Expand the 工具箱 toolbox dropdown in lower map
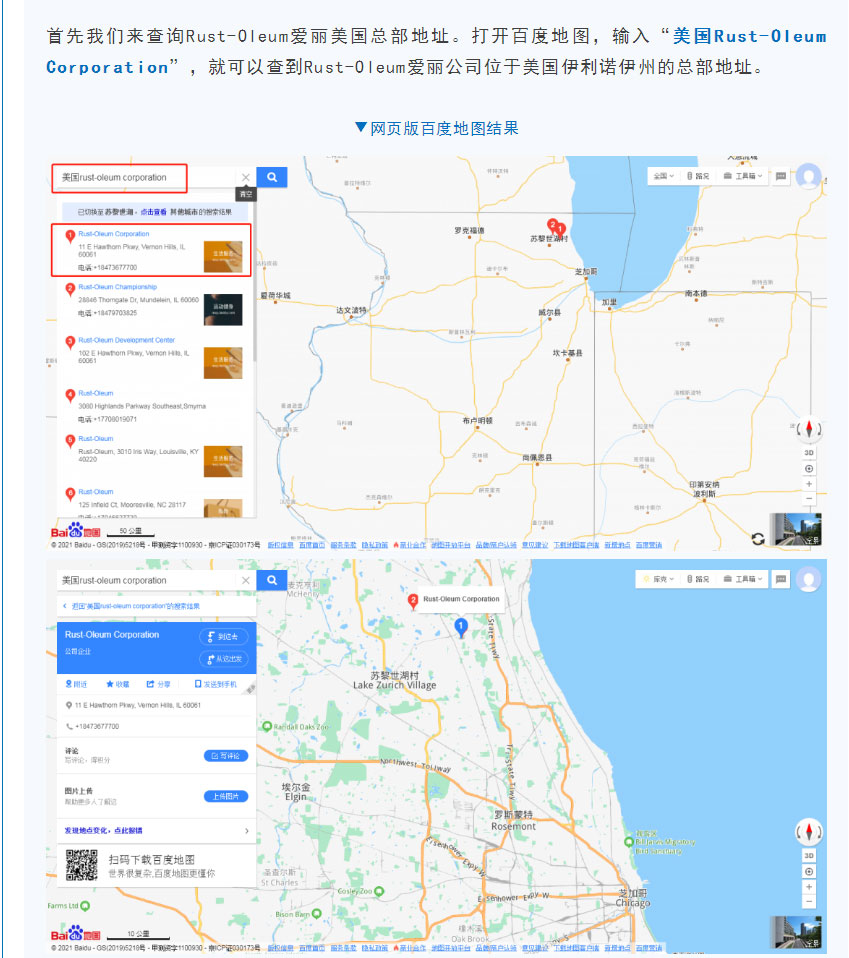The image size is (849, 958). pyautogui.click(x=743, y=579)
